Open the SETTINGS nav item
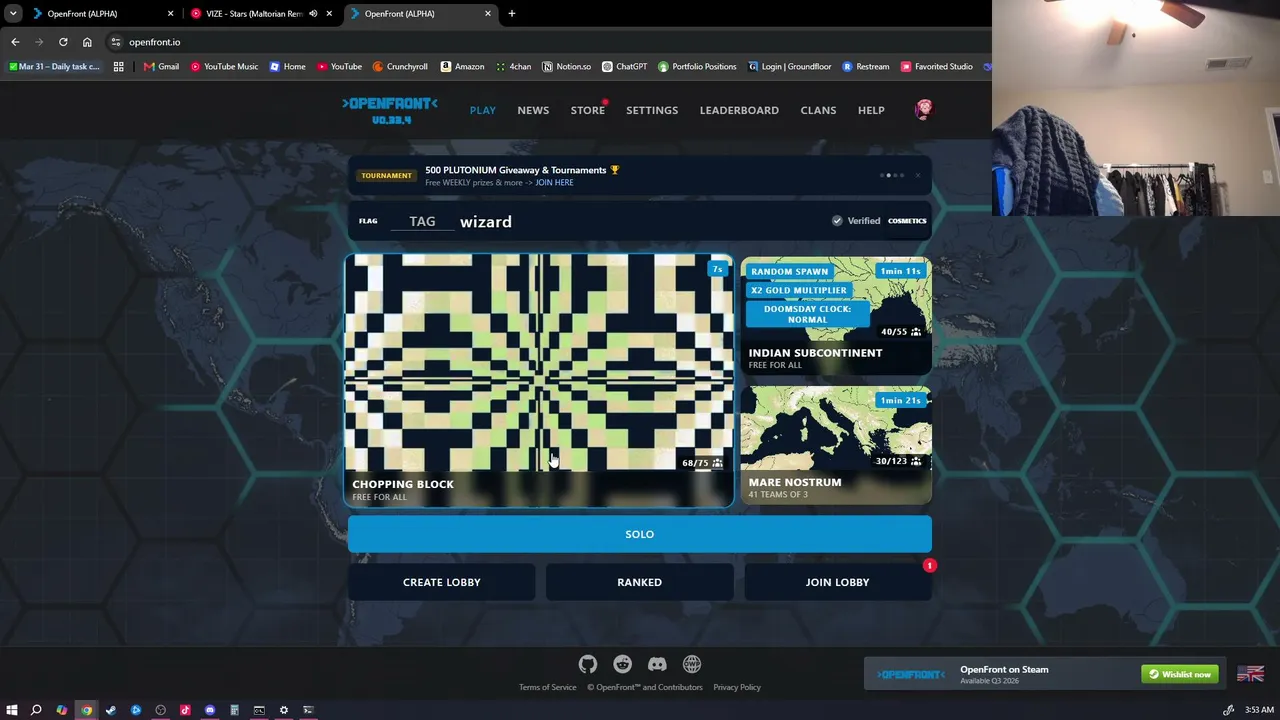 [x=652, y=110]
